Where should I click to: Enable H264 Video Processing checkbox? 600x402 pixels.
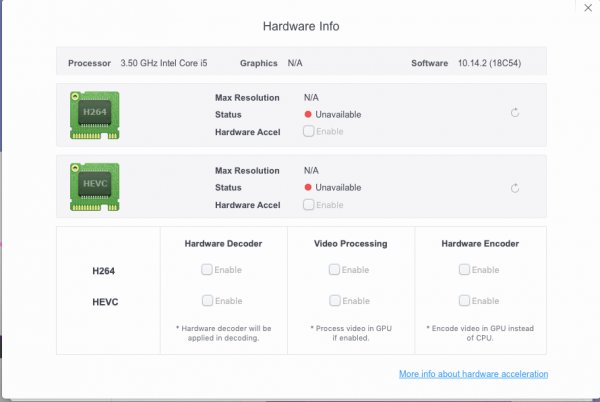(x=334, y=269)
